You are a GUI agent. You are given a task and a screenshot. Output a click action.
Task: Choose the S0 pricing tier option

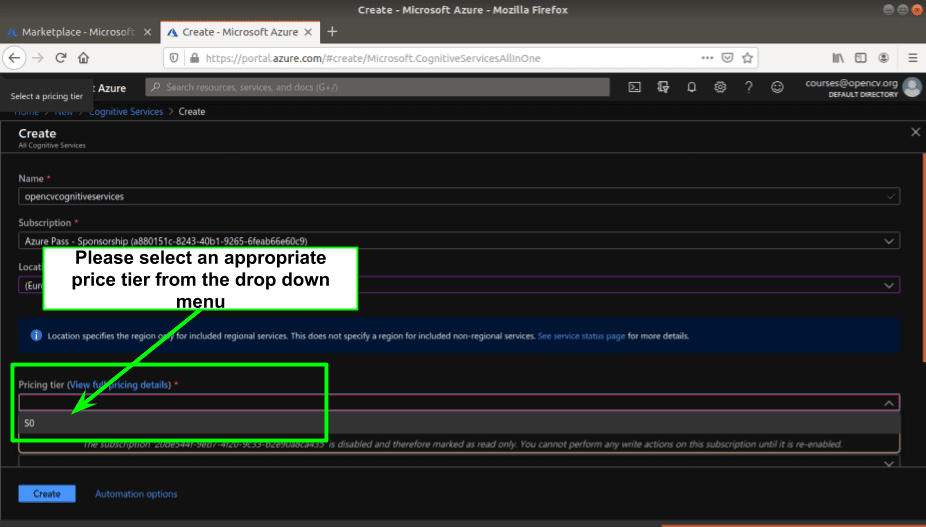459,423
